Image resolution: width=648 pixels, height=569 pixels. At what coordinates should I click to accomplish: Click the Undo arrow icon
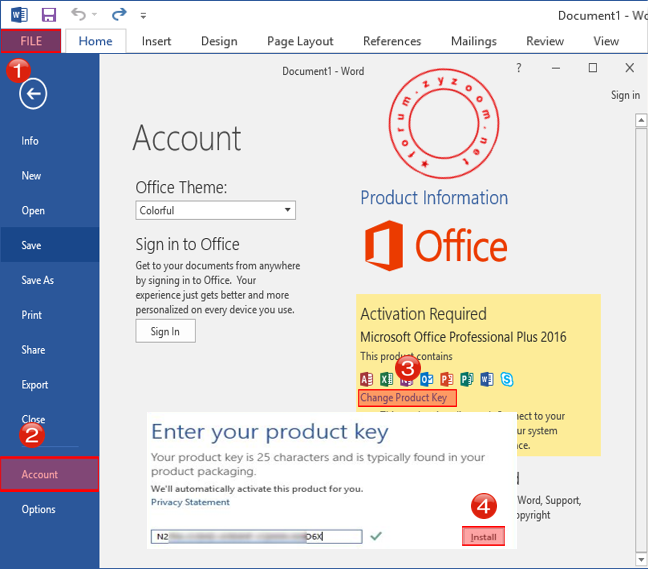79,14
